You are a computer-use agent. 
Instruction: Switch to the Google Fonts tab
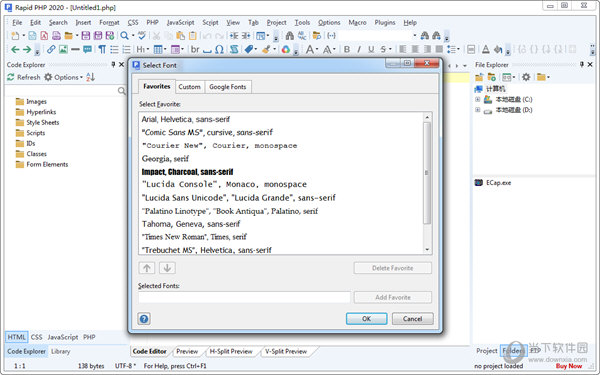pos(228,87)
